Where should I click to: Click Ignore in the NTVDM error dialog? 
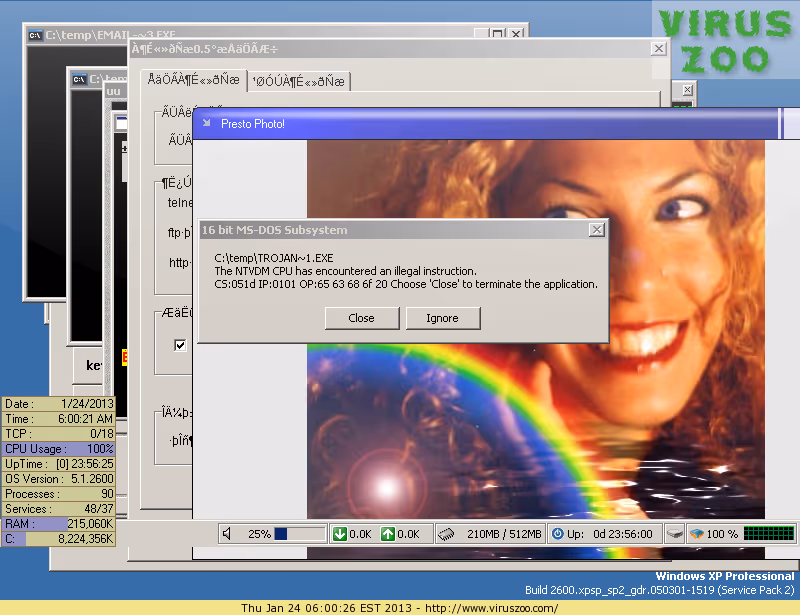pyautogui.click(x=442, y=318)
